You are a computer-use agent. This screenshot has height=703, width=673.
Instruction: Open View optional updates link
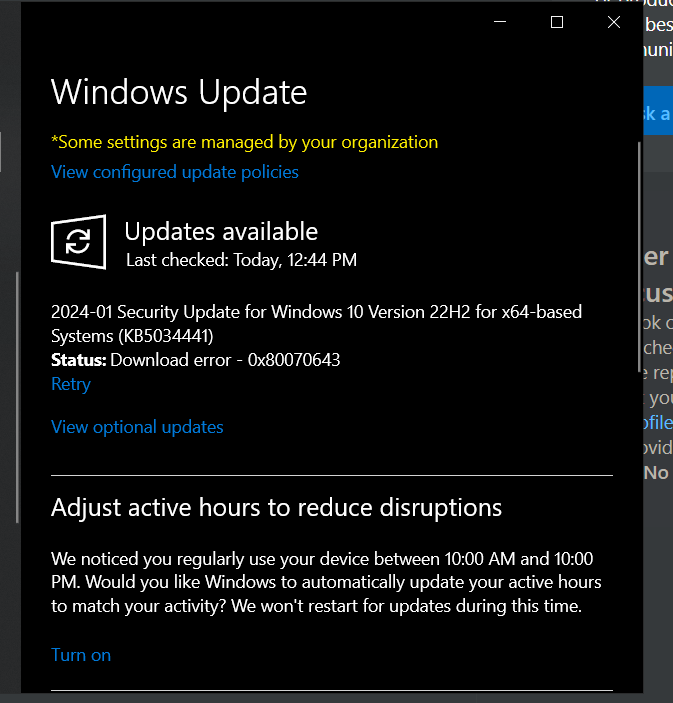point(137,427)
